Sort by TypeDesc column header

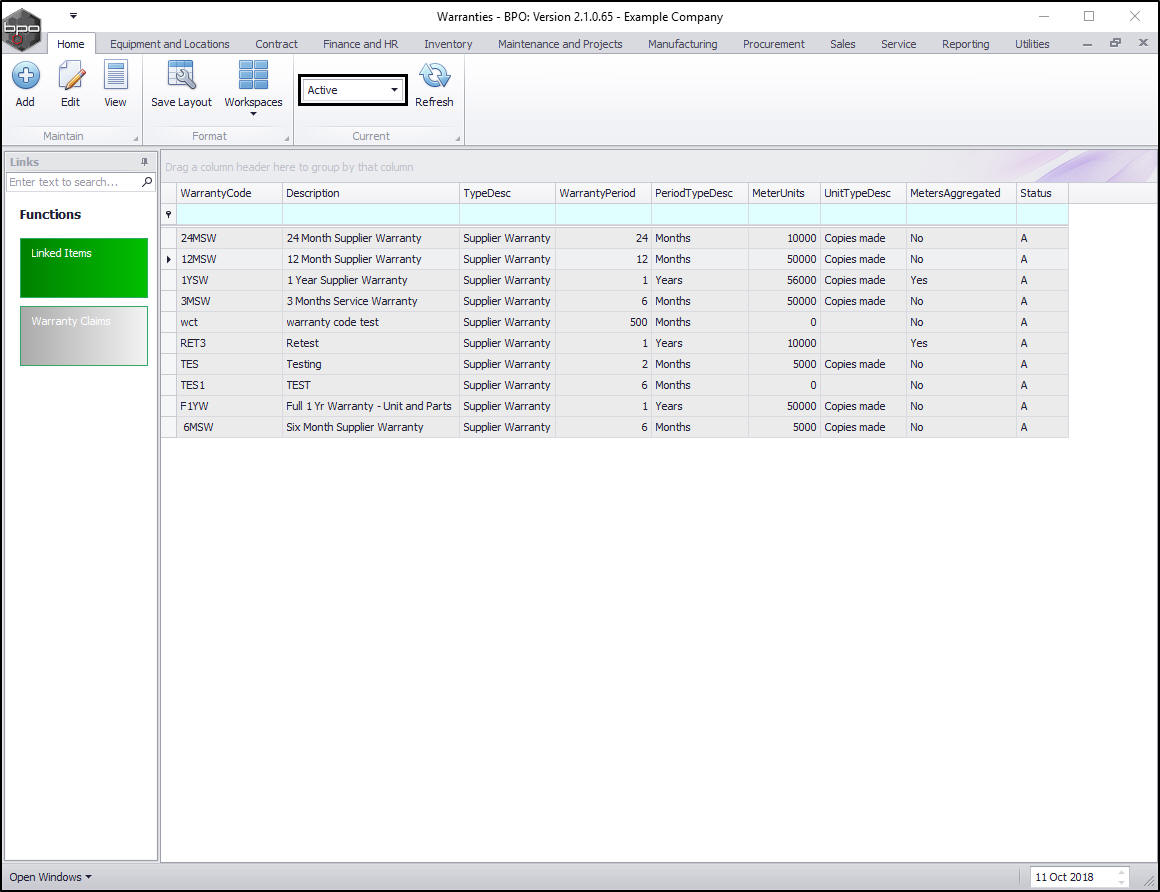tap(507, 193)
